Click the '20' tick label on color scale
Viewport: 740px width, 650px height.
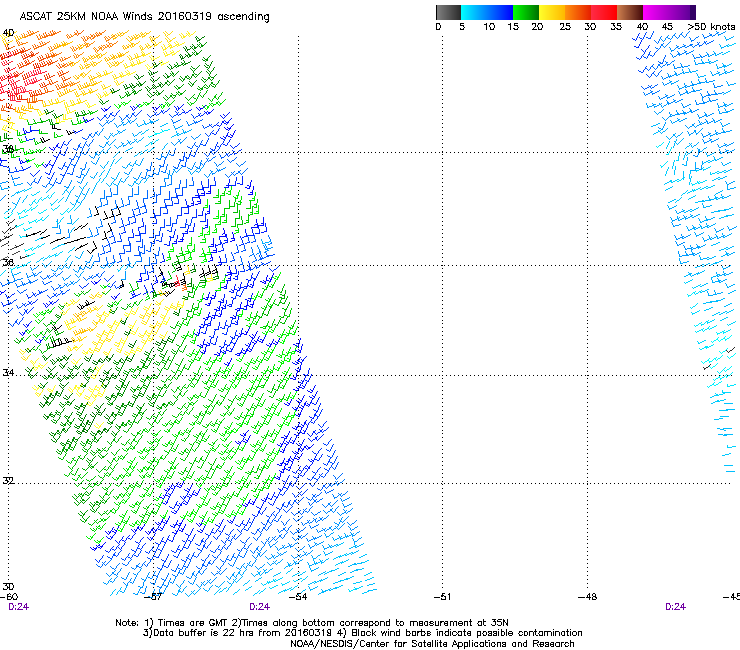tap(537, 27)
